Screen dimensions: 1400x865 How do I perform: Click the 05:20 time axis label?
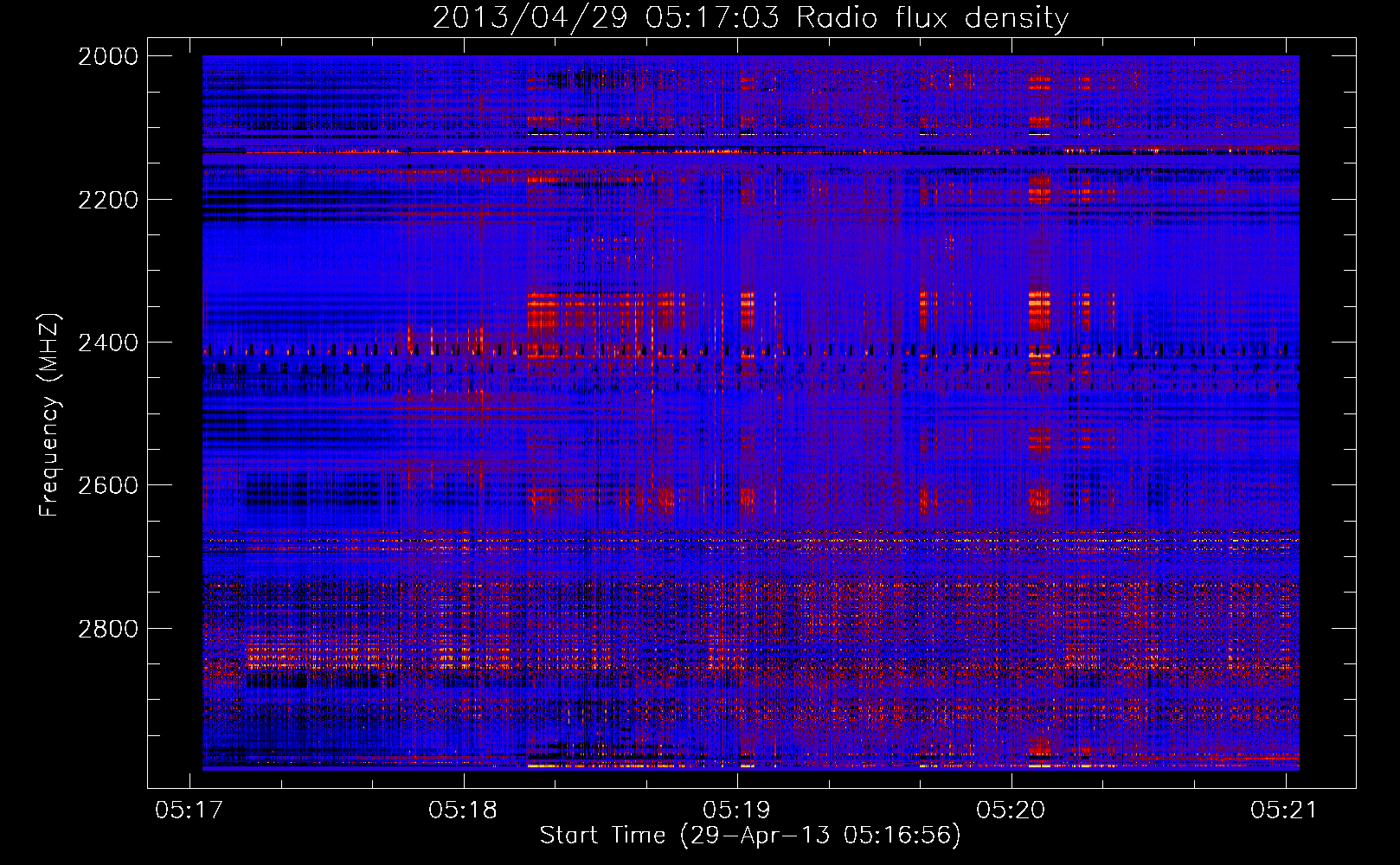1011,810
